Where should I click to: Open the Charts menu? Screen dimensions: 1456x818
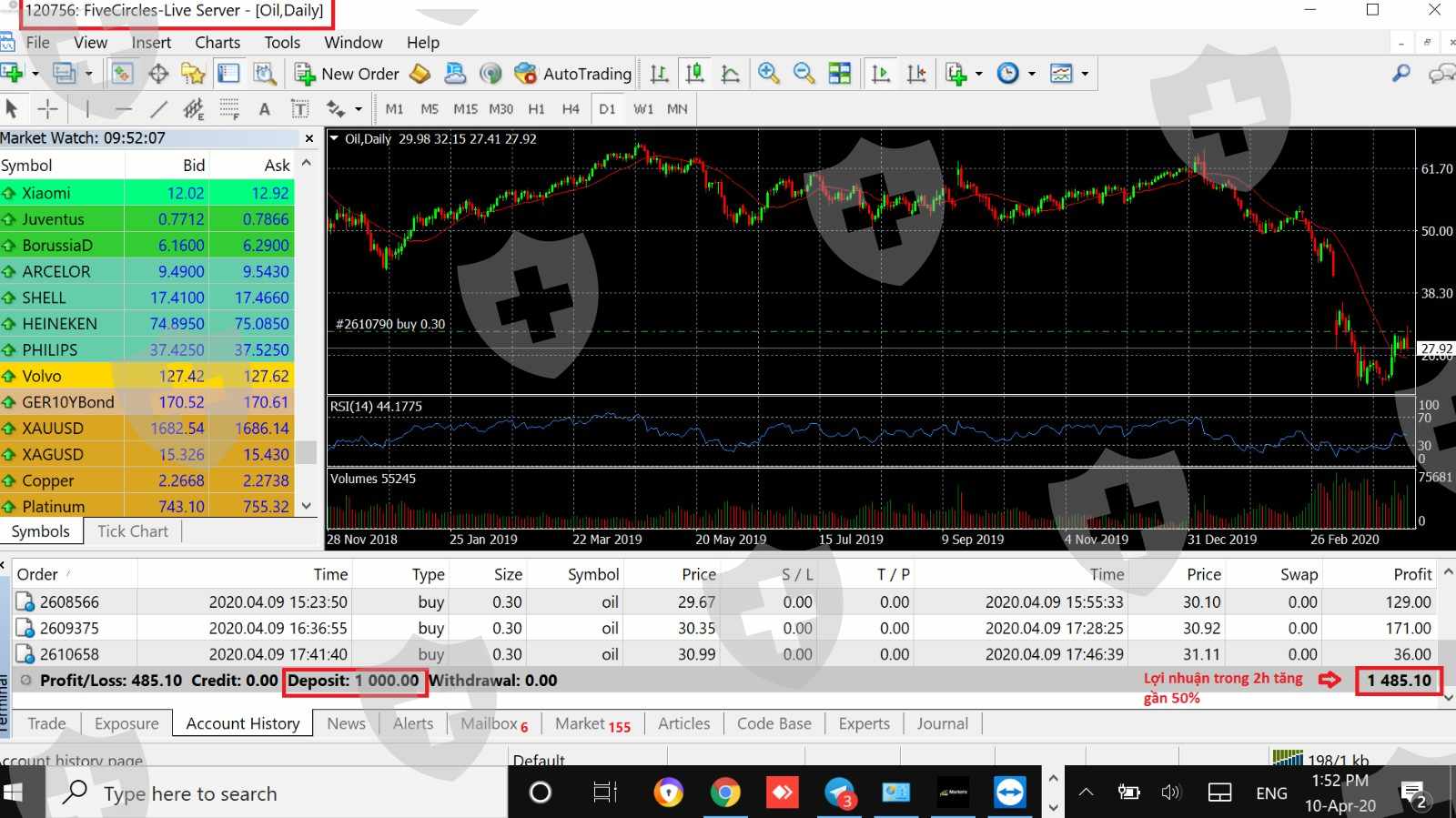pyautogui.click(x=217, y=43)
